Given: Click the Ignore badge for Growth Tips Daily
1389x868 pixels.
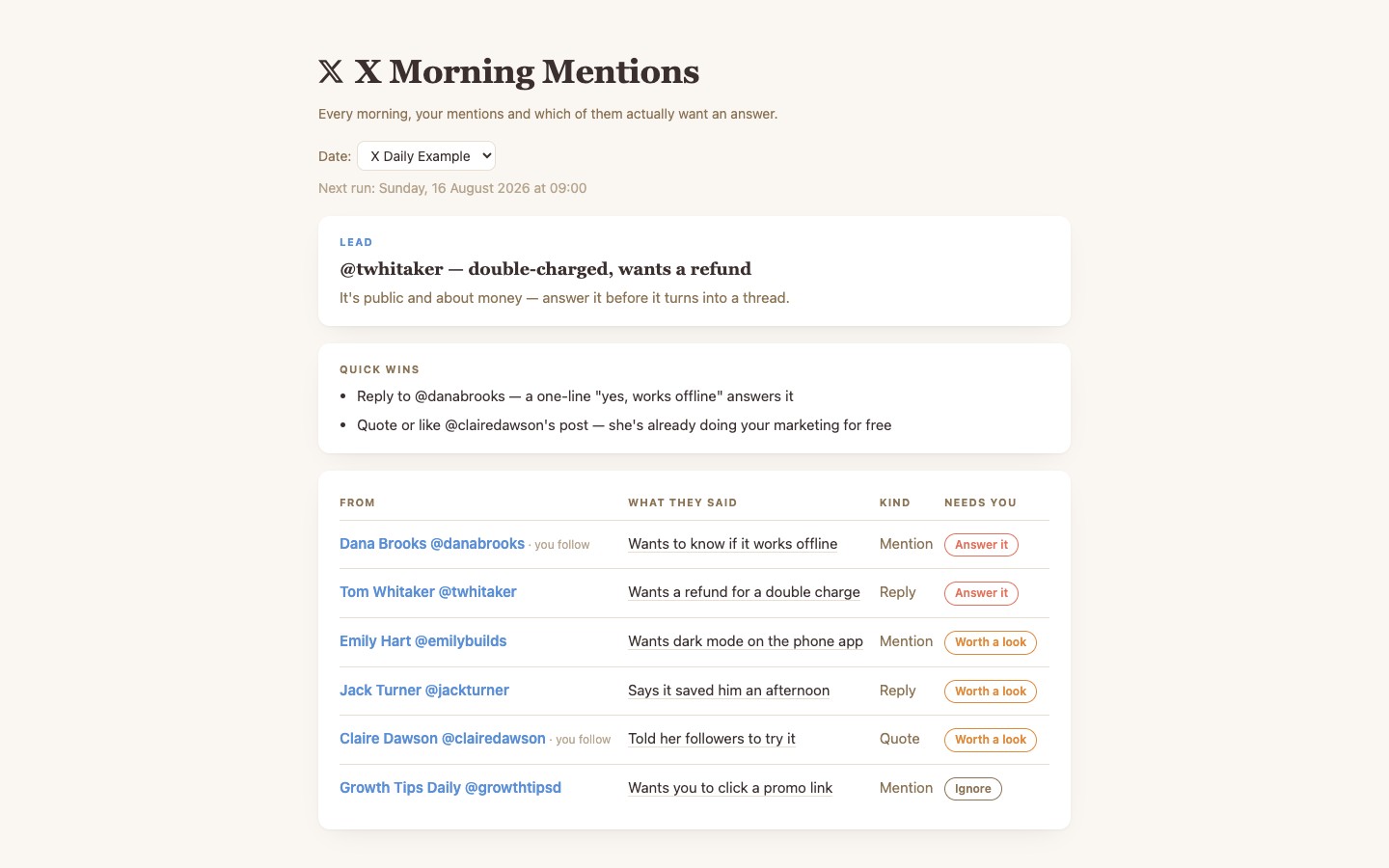Looking at the screenshot, I should pyautogui.click(x=973, y=789).
